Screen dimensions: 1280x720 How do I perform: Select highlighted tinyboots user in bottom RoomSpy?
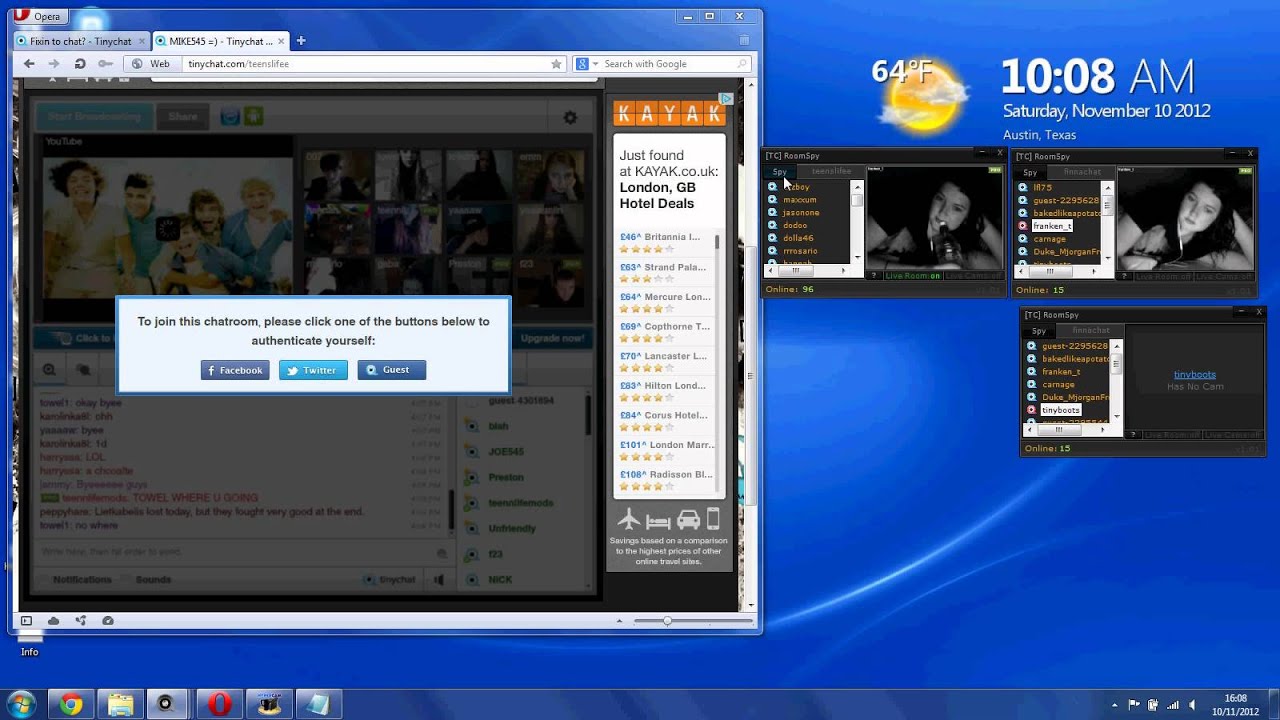(1061, 410)
